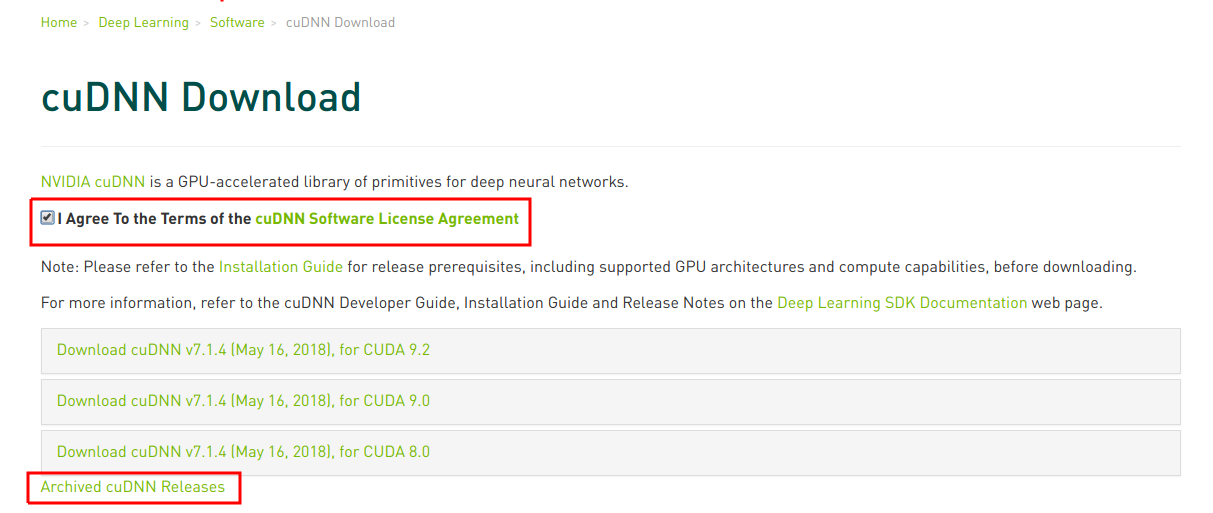Go to the Home breadcrumb link
Screen dimensions: 1213x513
[x=58, y=22]
